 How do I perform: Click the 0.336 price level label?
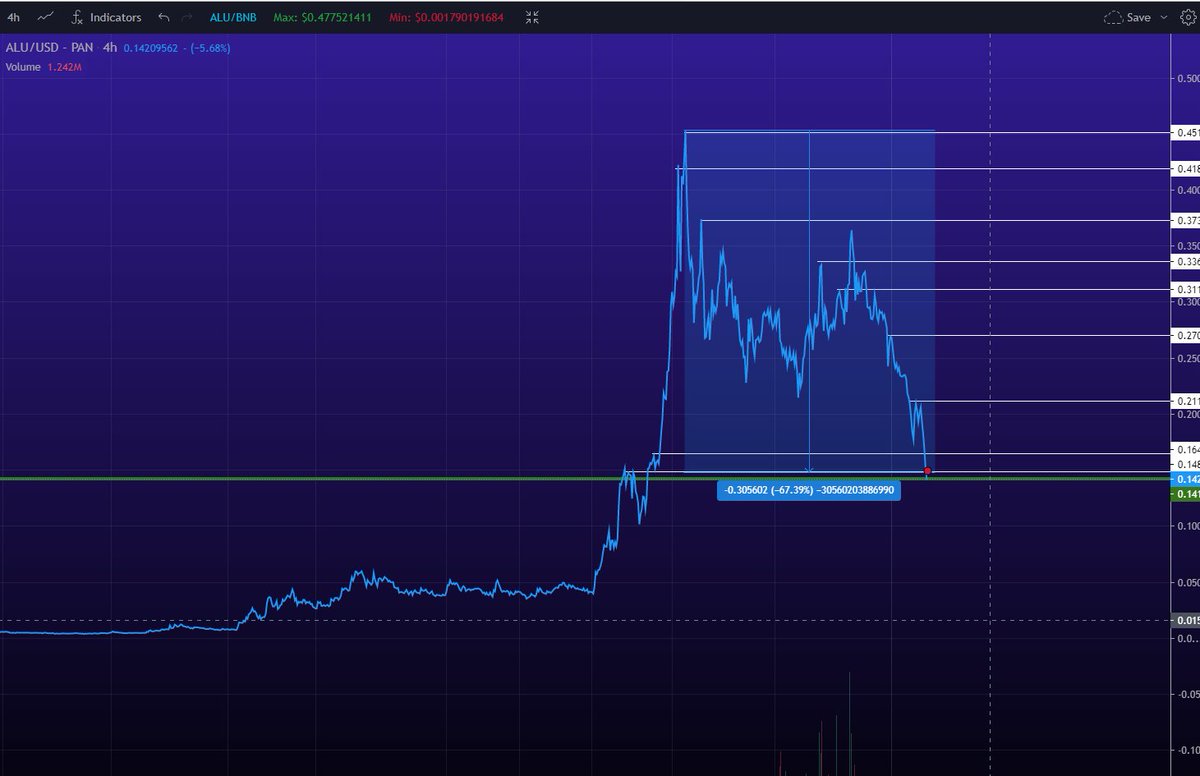coord(1186,262)
